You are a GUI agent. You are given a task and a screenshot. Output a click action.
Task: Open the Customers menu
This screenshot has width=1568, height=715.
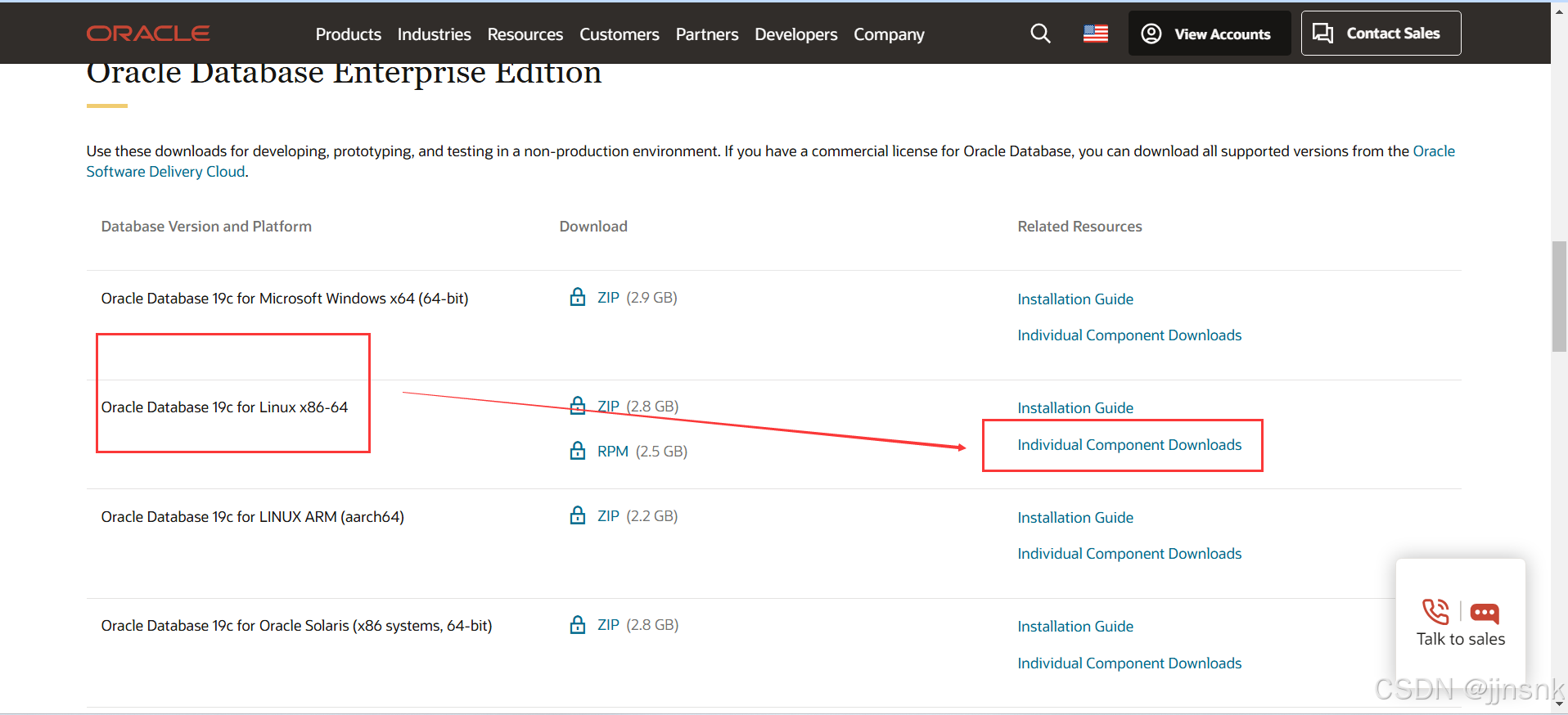(620, 34)
